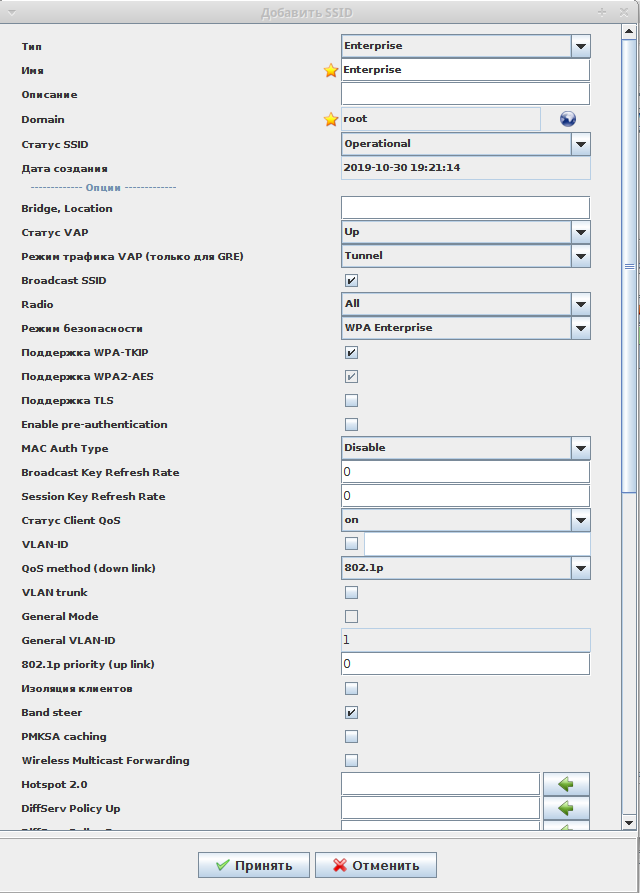640x893 pixels.
Task: Click the globe icon beside Domain field
Action: [568, 119]
